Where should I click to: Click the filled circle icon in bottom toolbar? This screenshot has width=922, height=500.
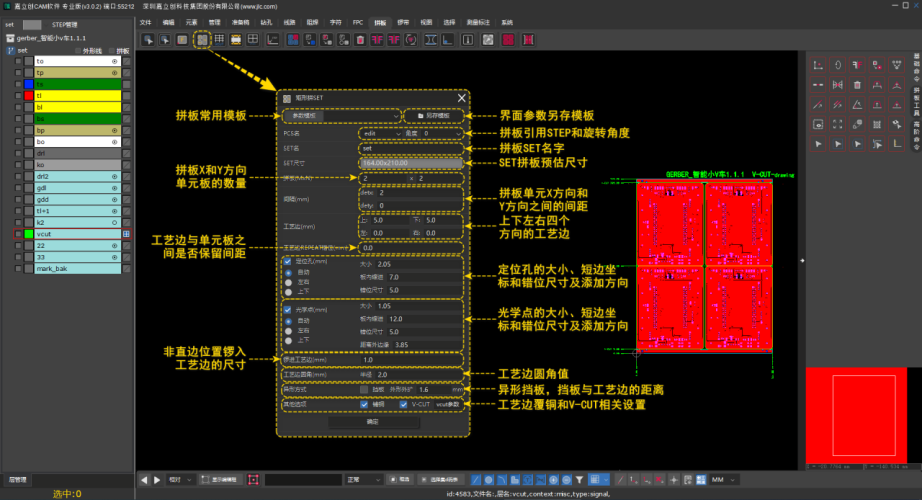pyautogui.click(x=489, y=480)
